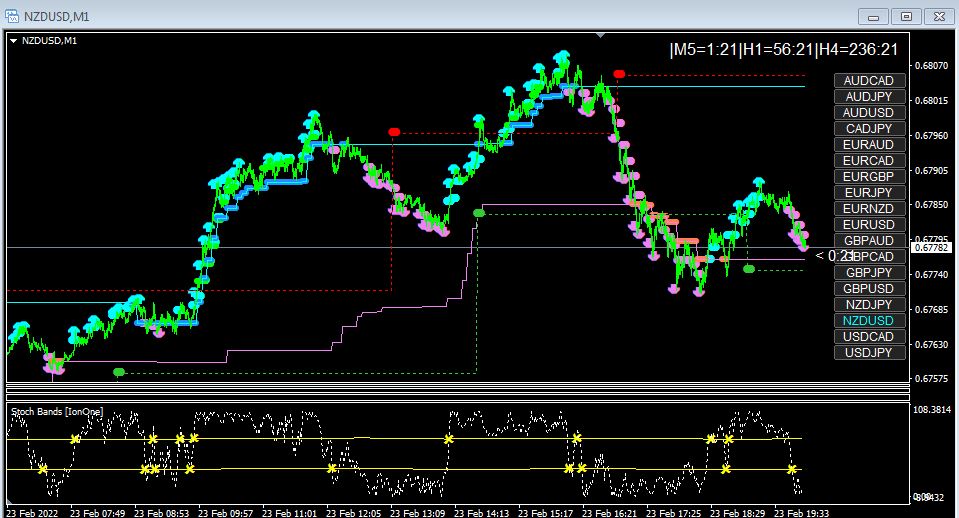Screen dimensions: 959x518
Task: Open the EURNZD pair chart
Action: click(x=869, y=209)
